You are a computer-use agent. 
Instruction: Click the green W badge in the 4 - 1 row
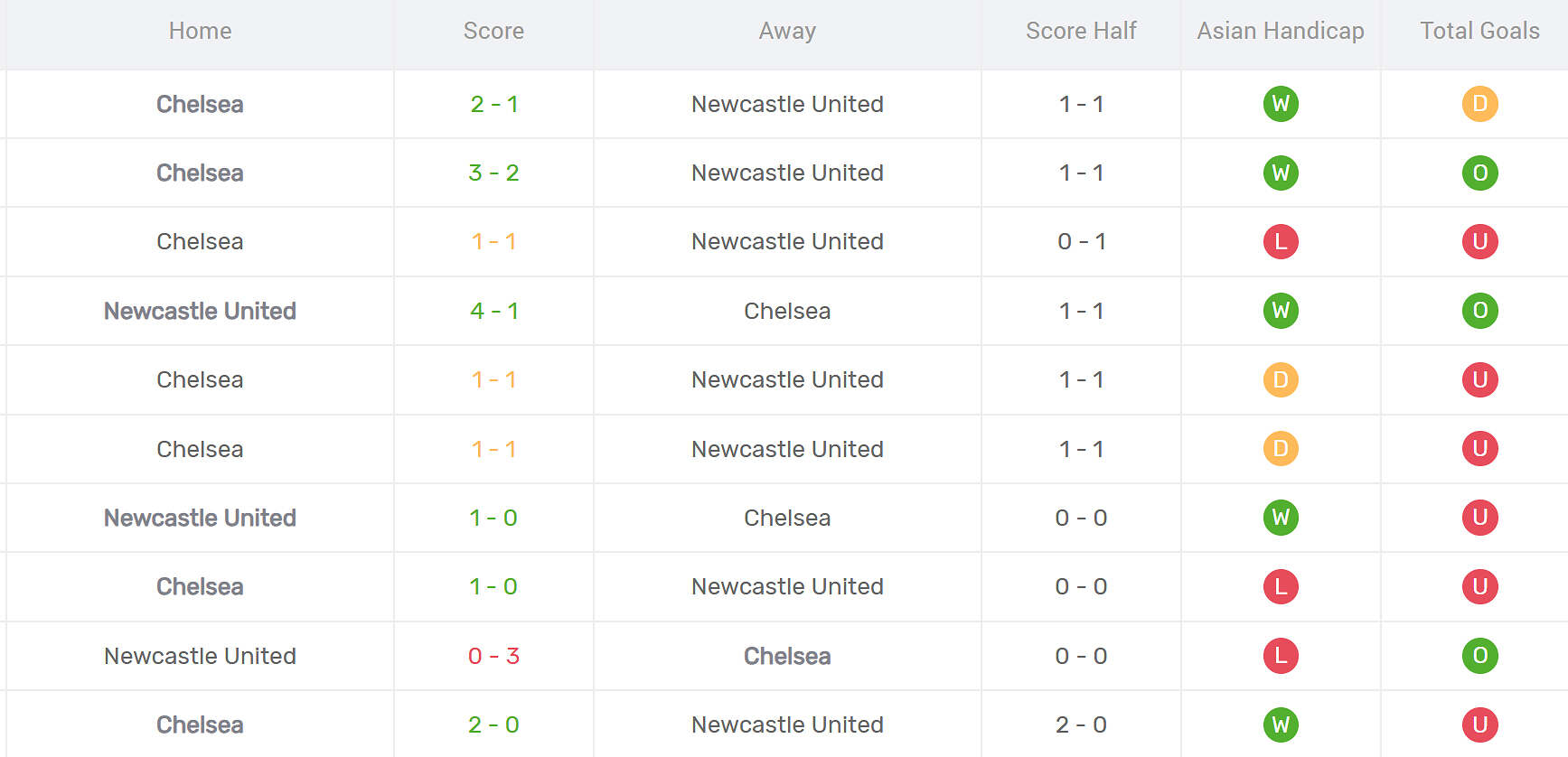tap(1281, 311)
